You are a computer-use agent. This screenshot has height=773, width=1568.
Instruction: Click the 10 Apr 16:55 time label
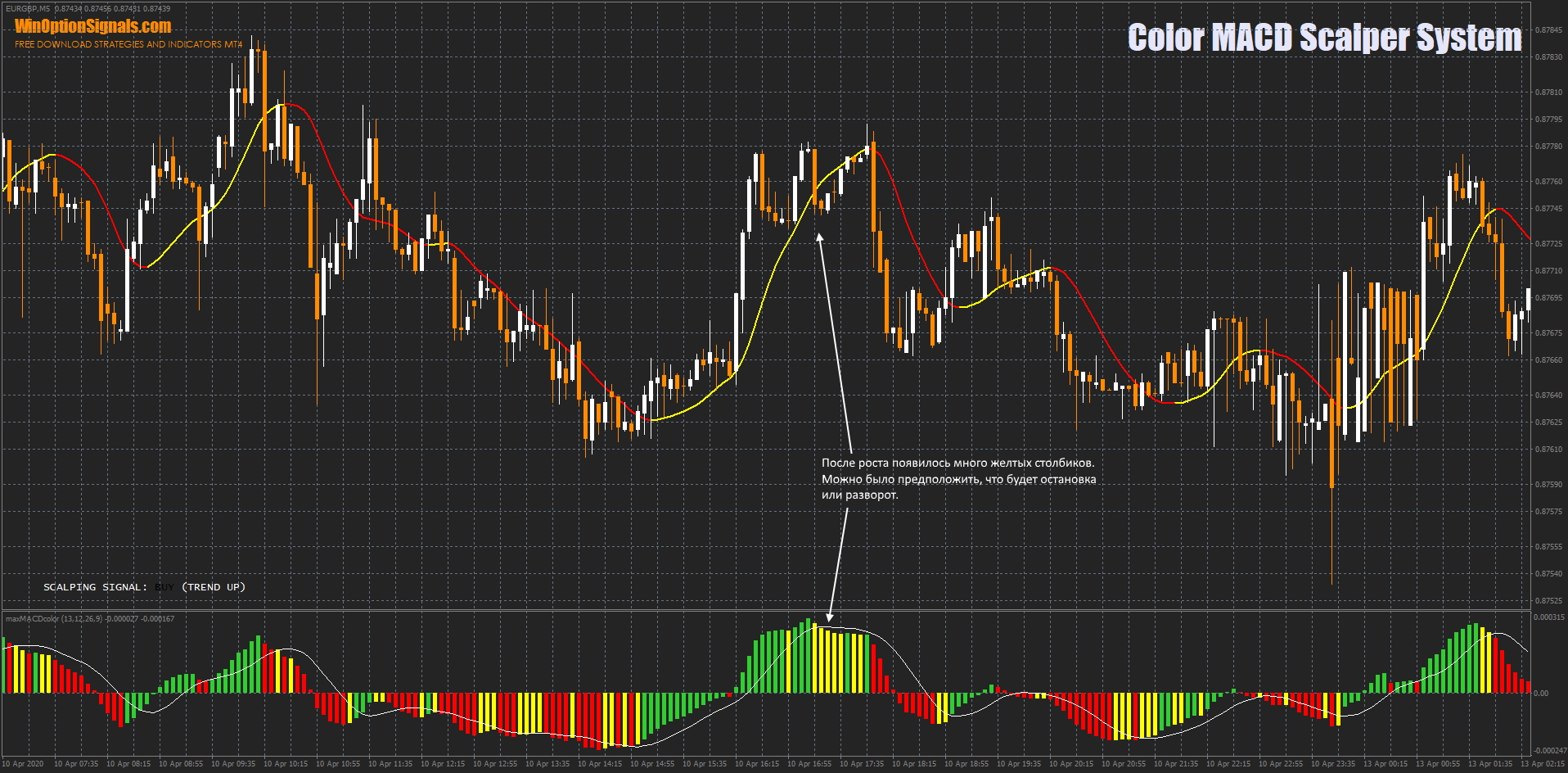[x=809, y=764]
